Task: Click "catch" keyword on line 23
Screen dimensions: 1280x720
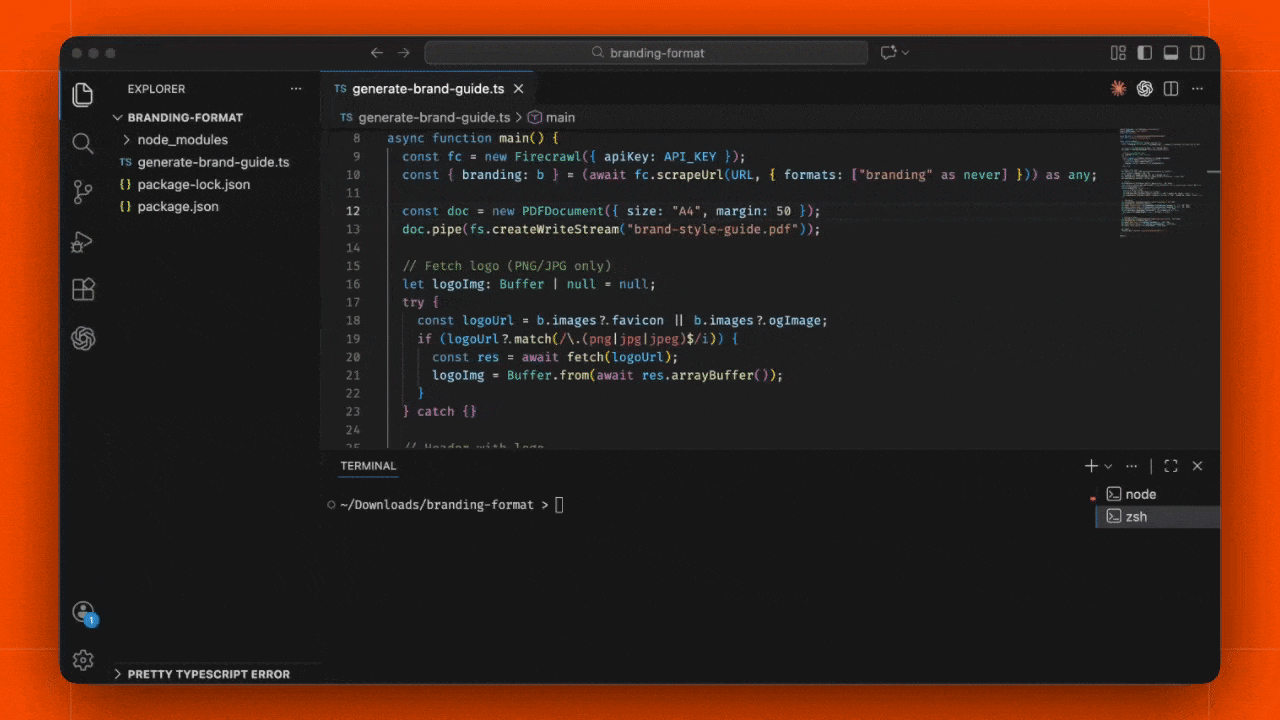Action: pos(436,411)
